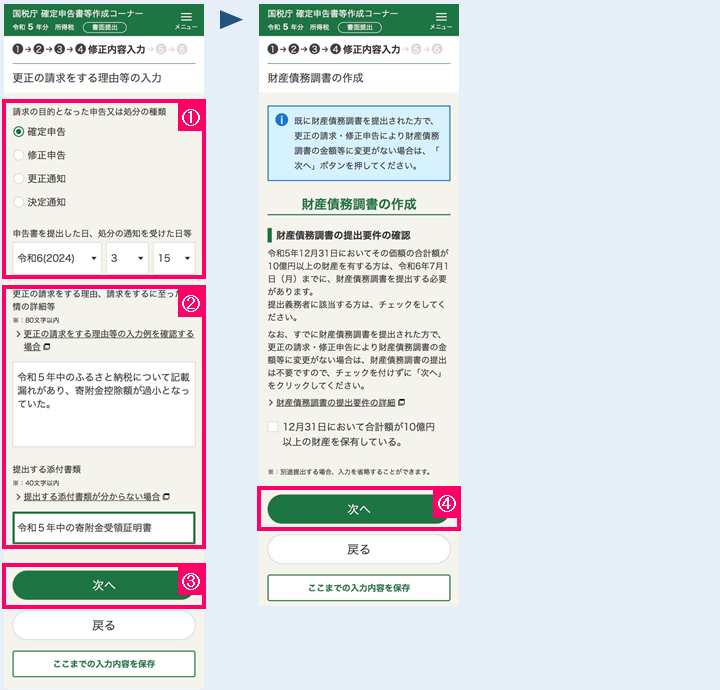Click step 2 indicator on left screen
This screenshot has width=720, height=690.
(39, 49)
